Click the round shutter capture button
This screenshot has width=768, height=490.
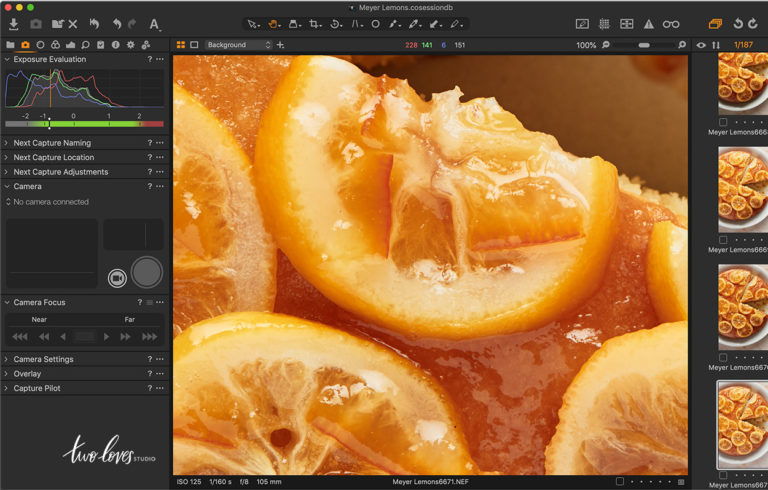click(x=146, y=272)
